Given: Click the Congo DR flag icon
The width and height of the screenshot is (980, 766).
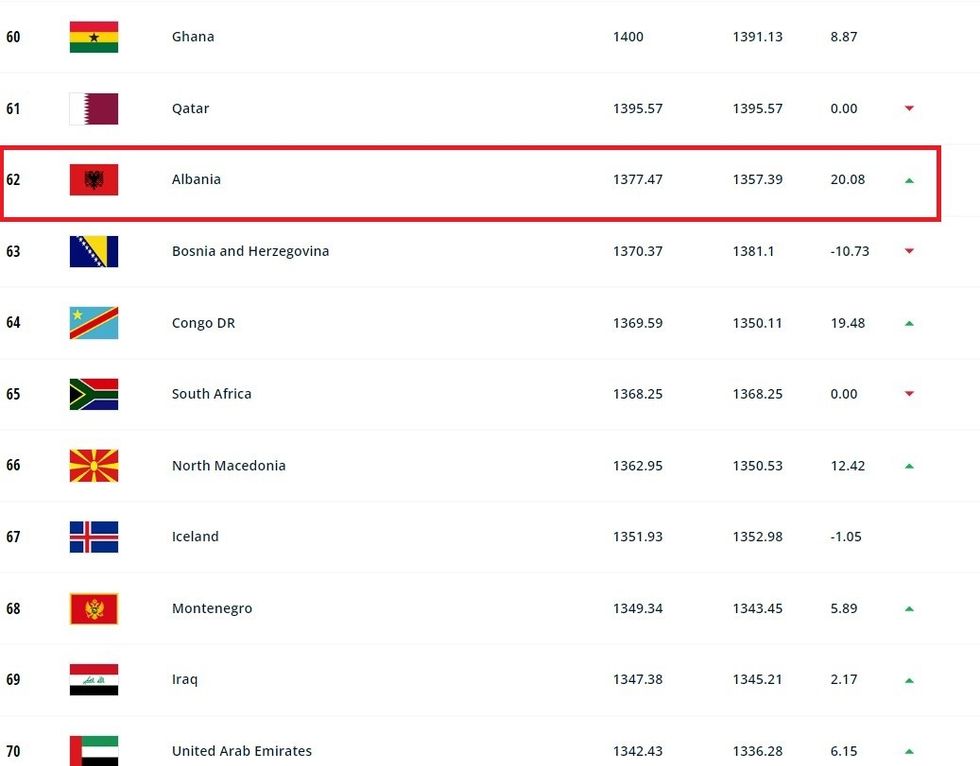Looking at the screenshot, I should 94,323.
